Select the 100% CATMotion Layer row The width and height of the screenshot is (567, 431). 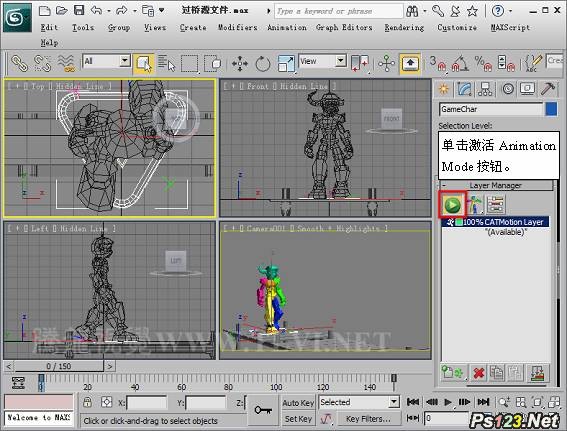496,222
